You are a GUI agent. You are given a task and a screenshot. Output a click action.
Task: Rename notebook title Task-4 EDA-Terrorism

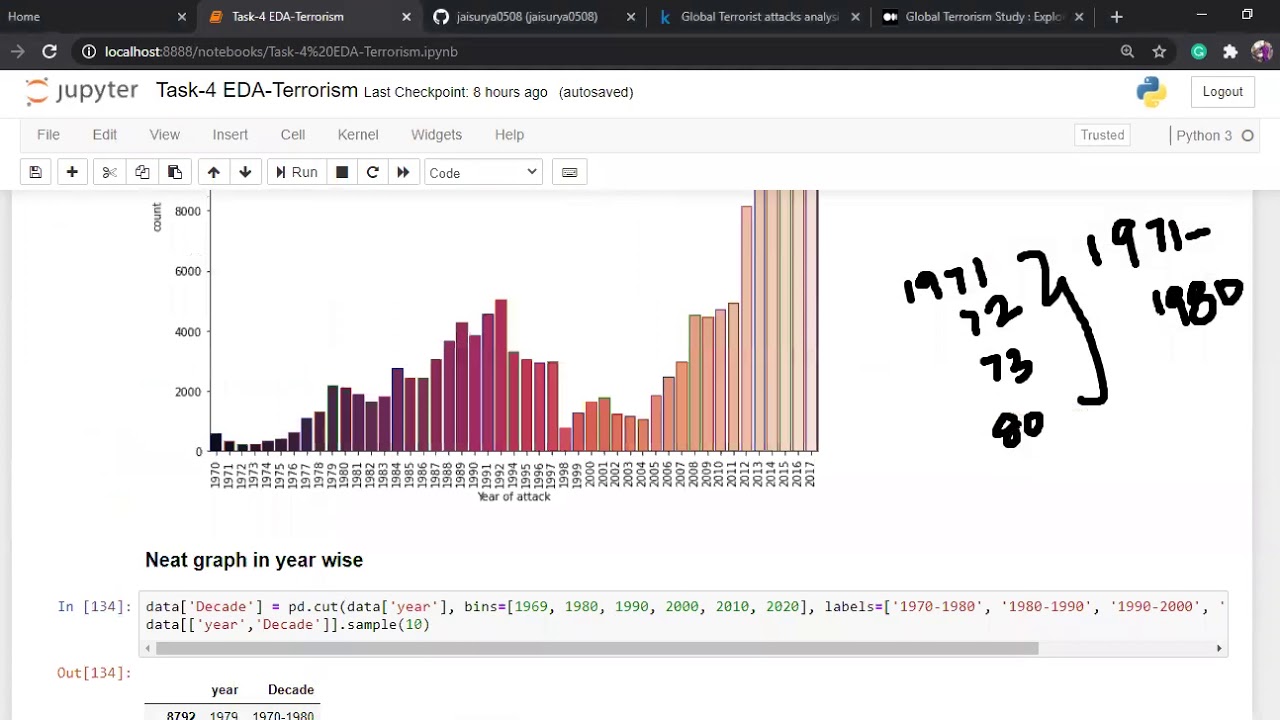(257, 90)
